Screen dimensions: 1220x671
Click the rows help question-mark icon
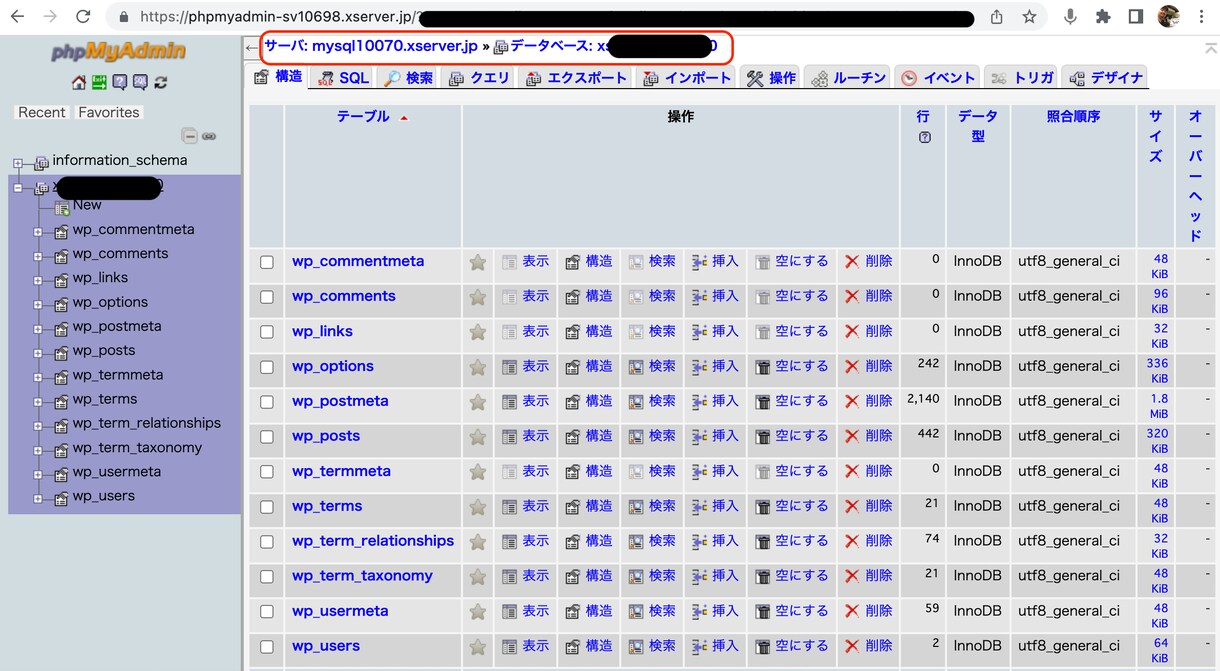(x=924, y=137)
